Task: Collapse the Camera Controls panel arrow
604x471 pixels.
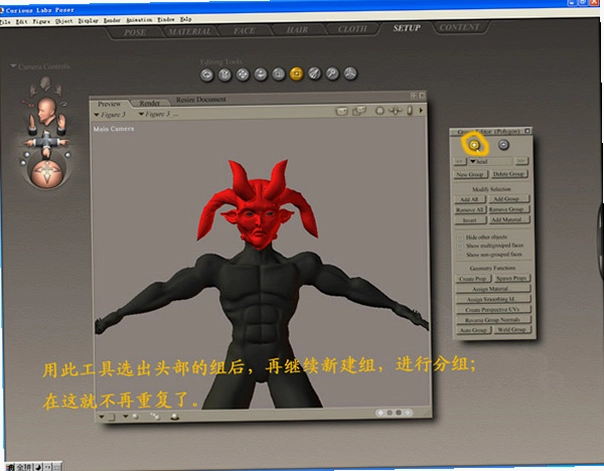Action: 13,66
